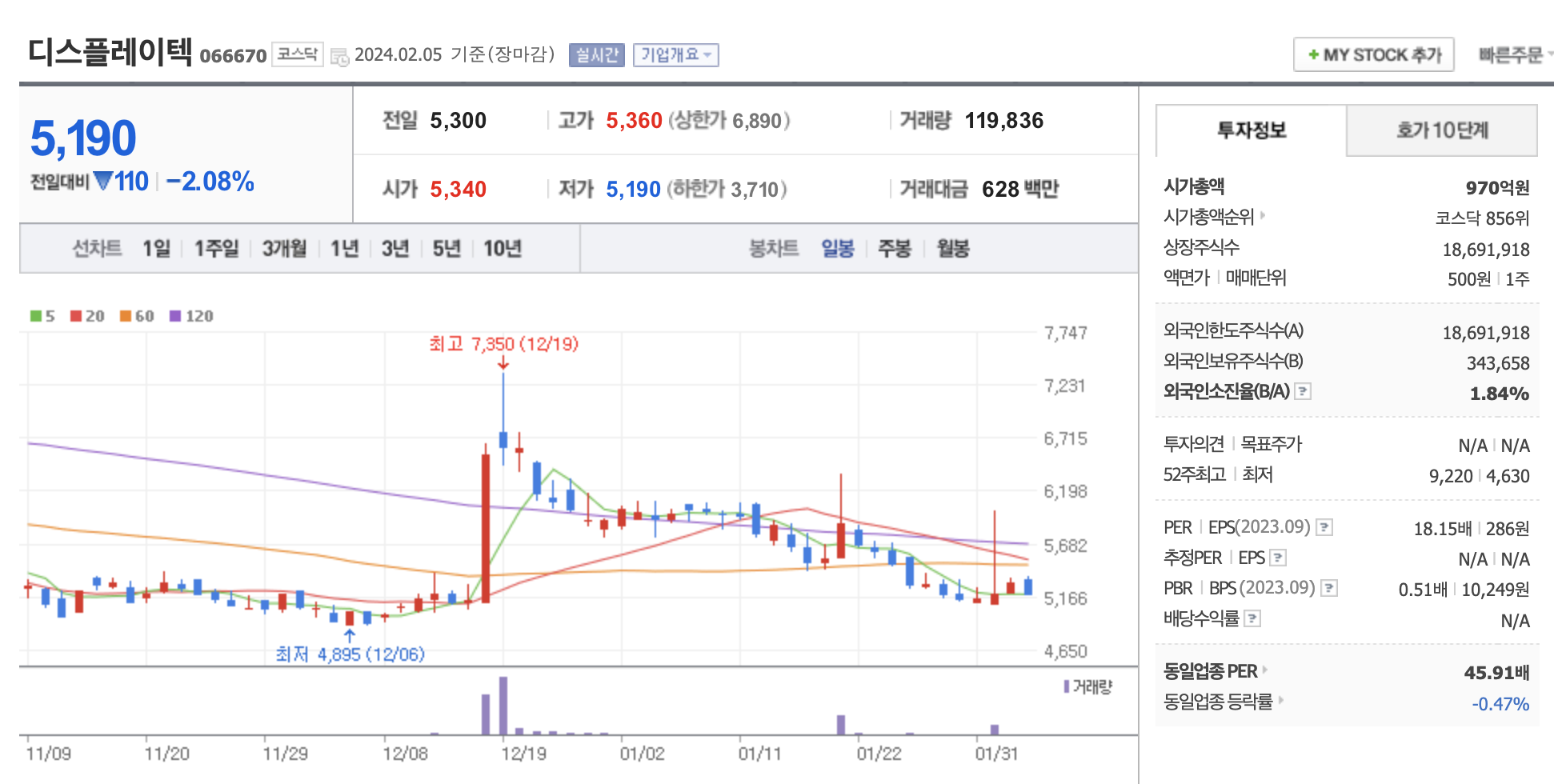This screenshot has height=784, width=1554.
Task: Switch to the 호가10단계 tab
Action: [1442, 130]
